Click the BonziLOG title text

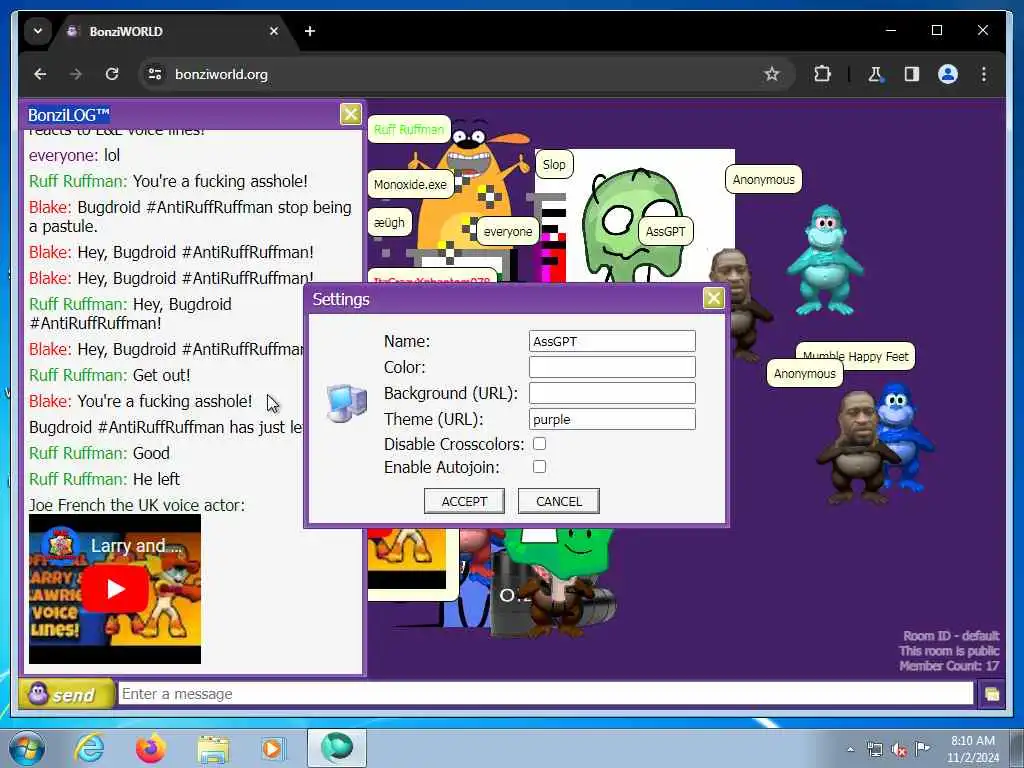click(x=69, y=115)
